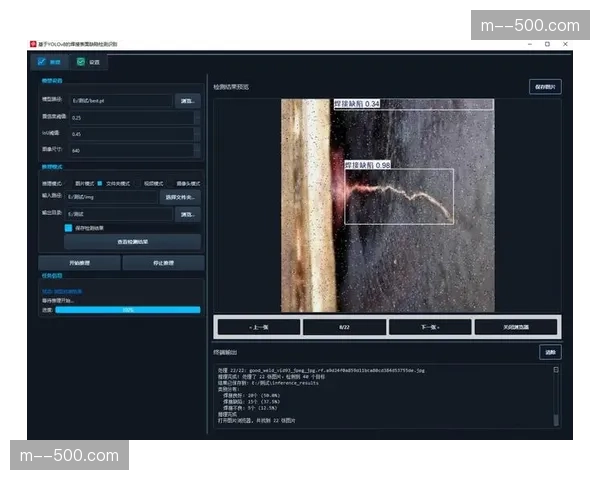Click the input path field E:/测试/img

(111, 197)
